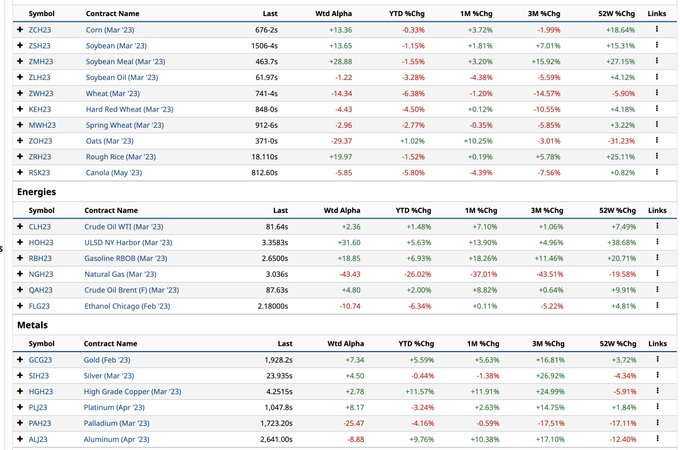Image resolution: width=680 pixels, height=450 pixels.
Task: Open three-dot links menu for Wheat row
Action: pos(657,93)
